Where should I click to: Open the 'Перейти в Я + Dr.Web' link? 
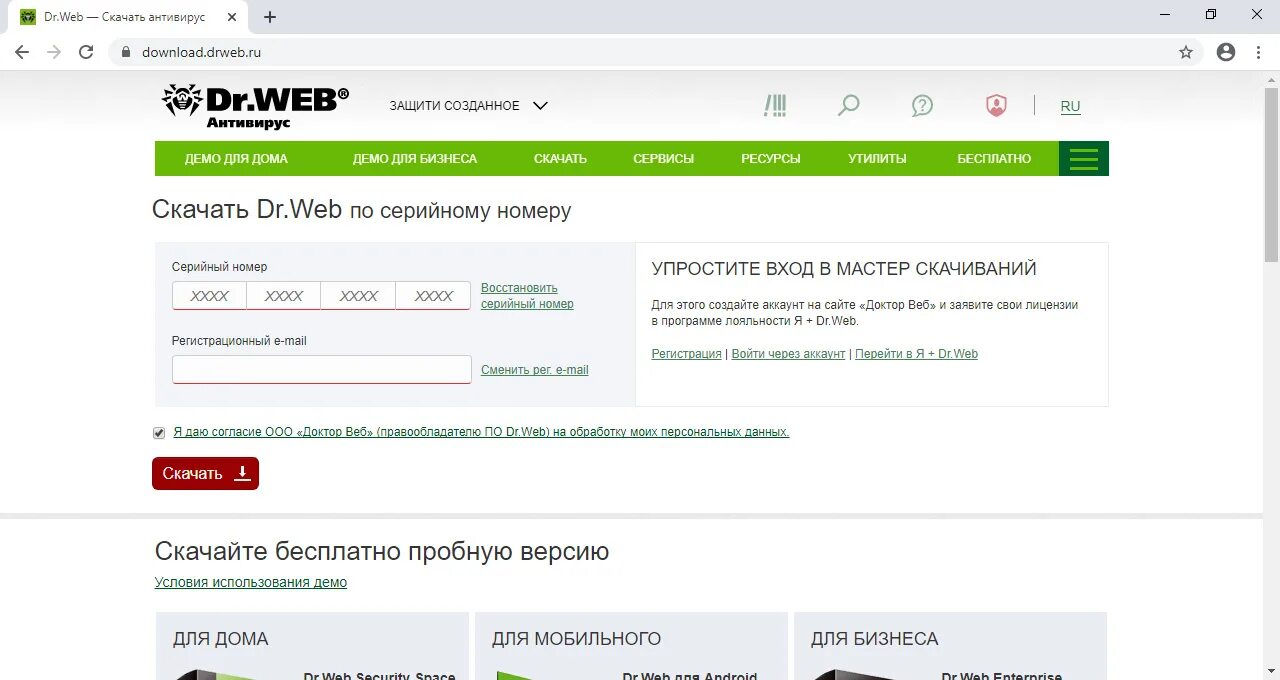click(916, 354)
